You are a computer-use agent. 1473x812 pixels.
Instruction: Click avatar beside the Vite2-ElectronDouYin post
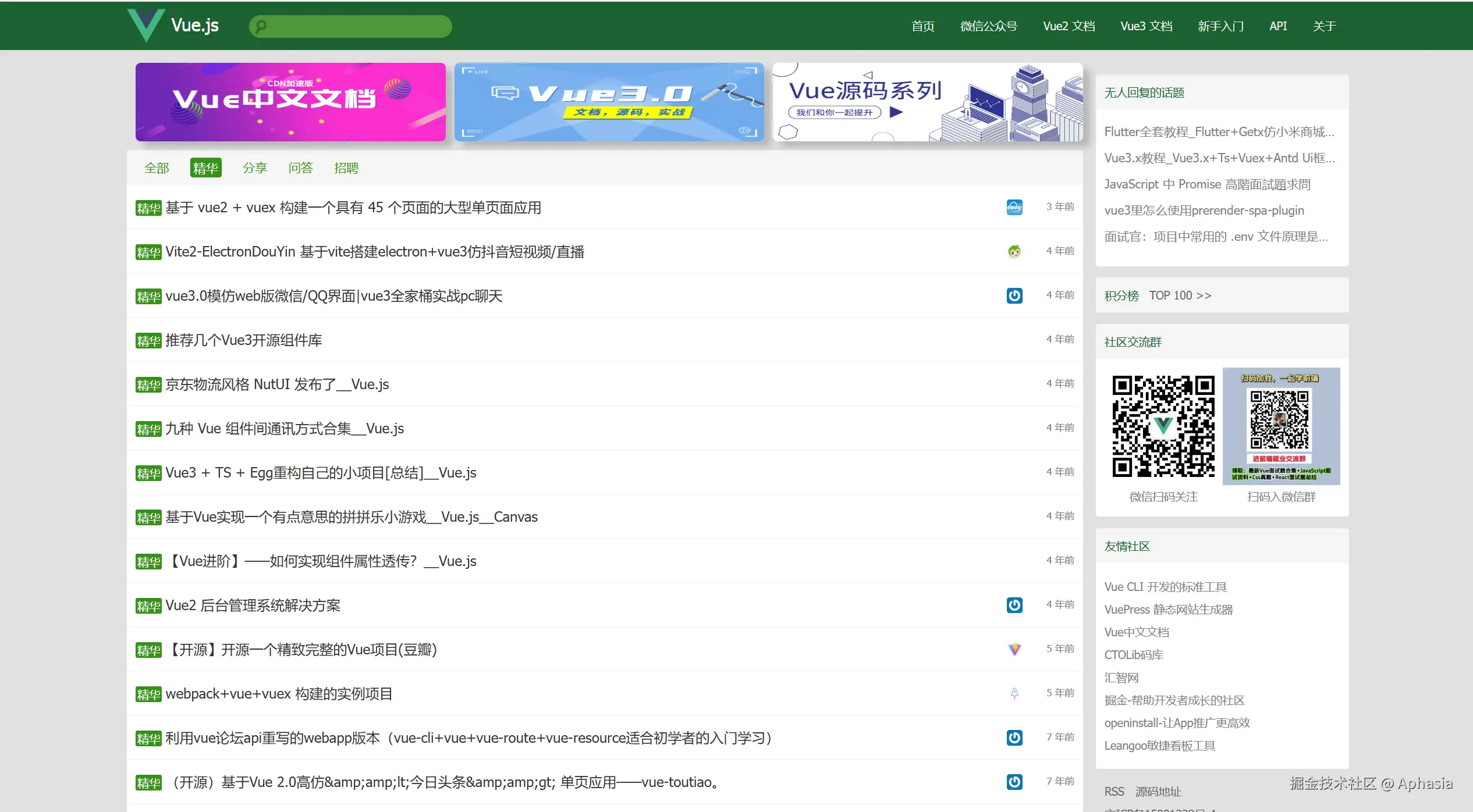[x=1014, y=251]
